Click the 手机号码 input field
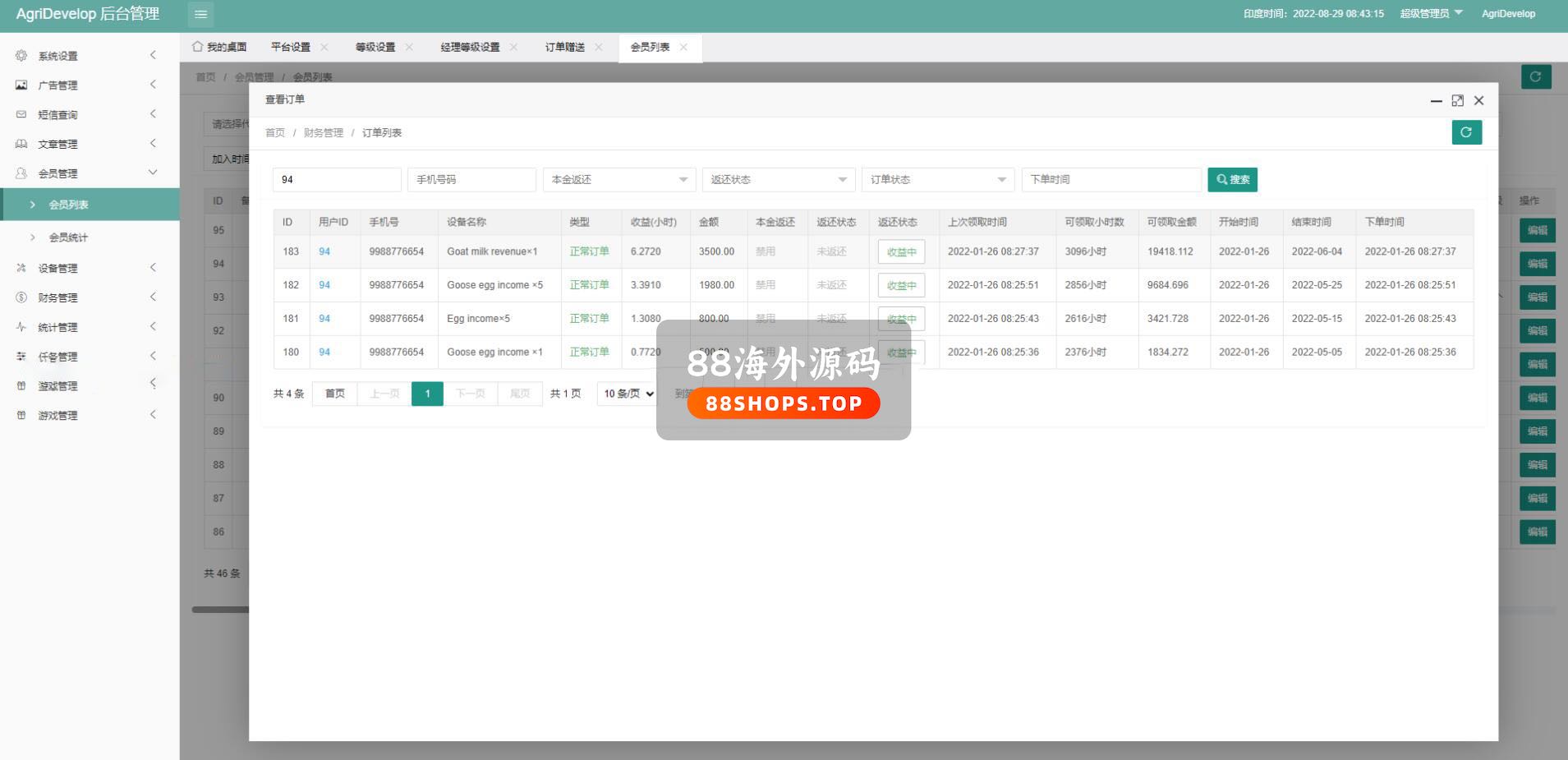The width and height of the screenshot is (1568, 760). coord(471,180)
